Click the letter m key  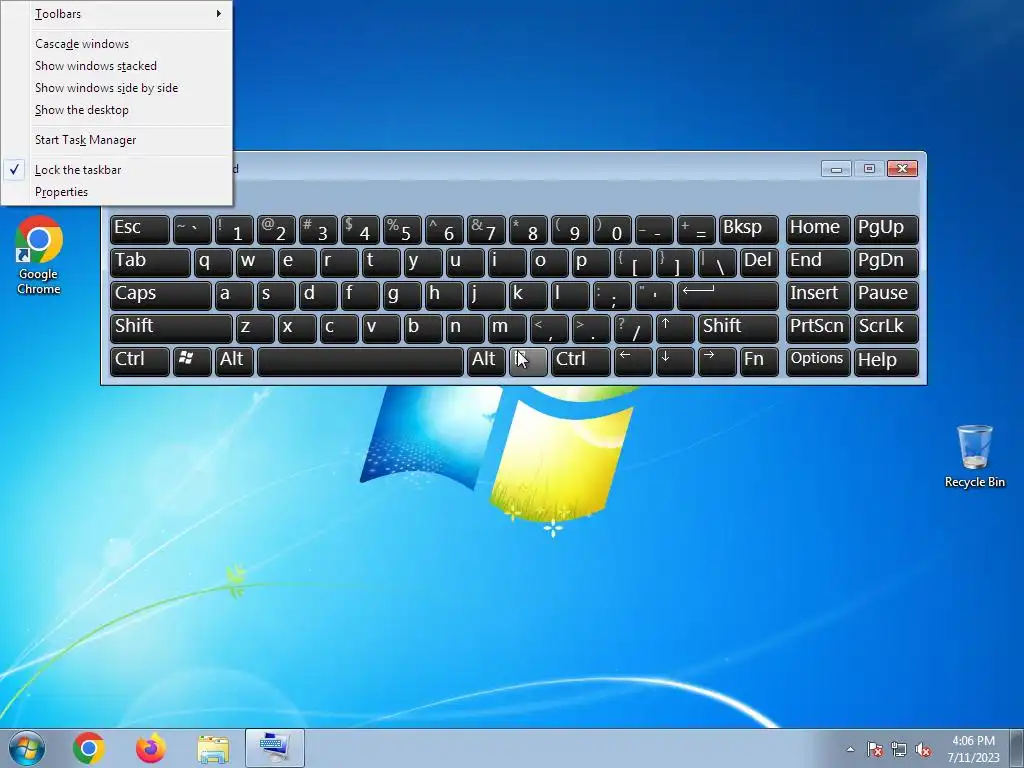tap(507, 328)
